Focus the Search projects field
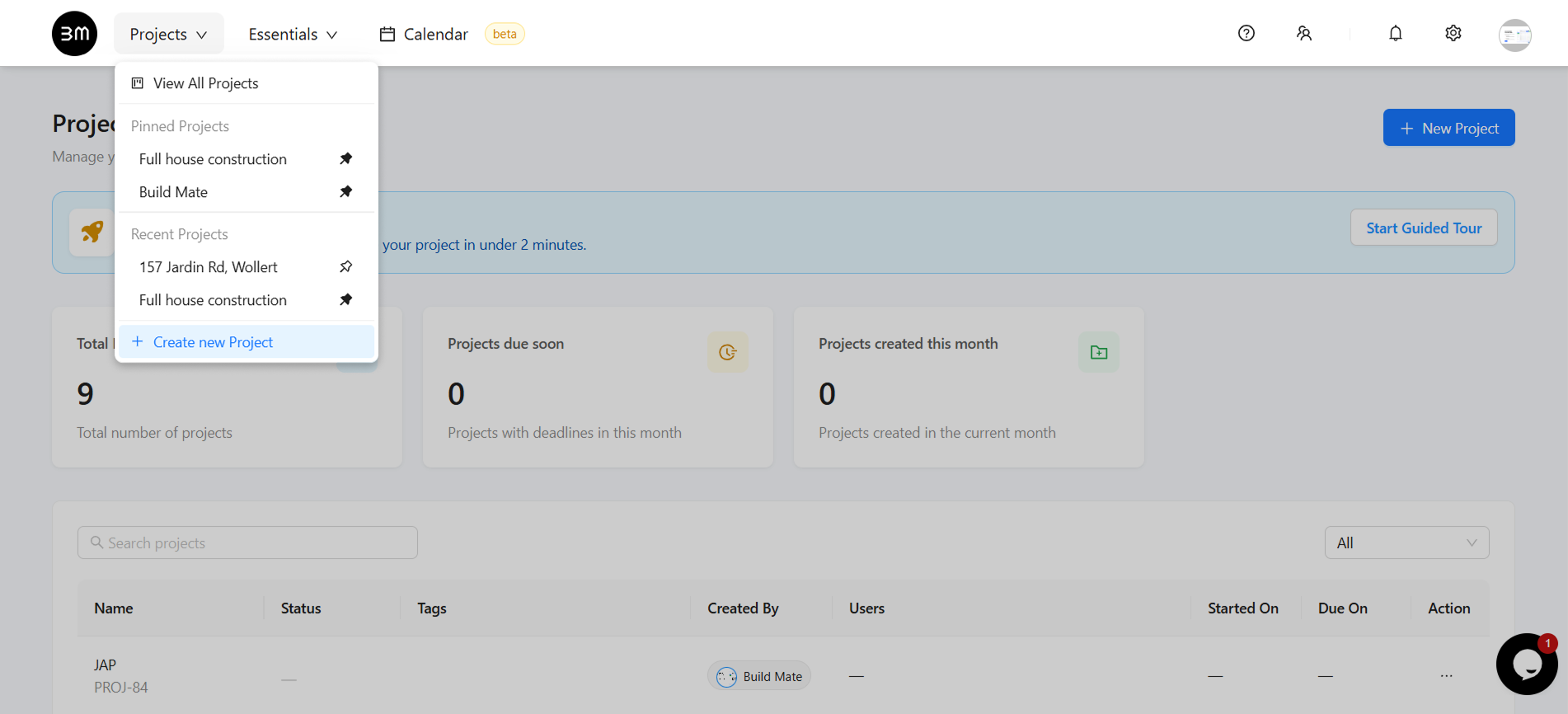 pyautogui.click(x=247, y=543)
